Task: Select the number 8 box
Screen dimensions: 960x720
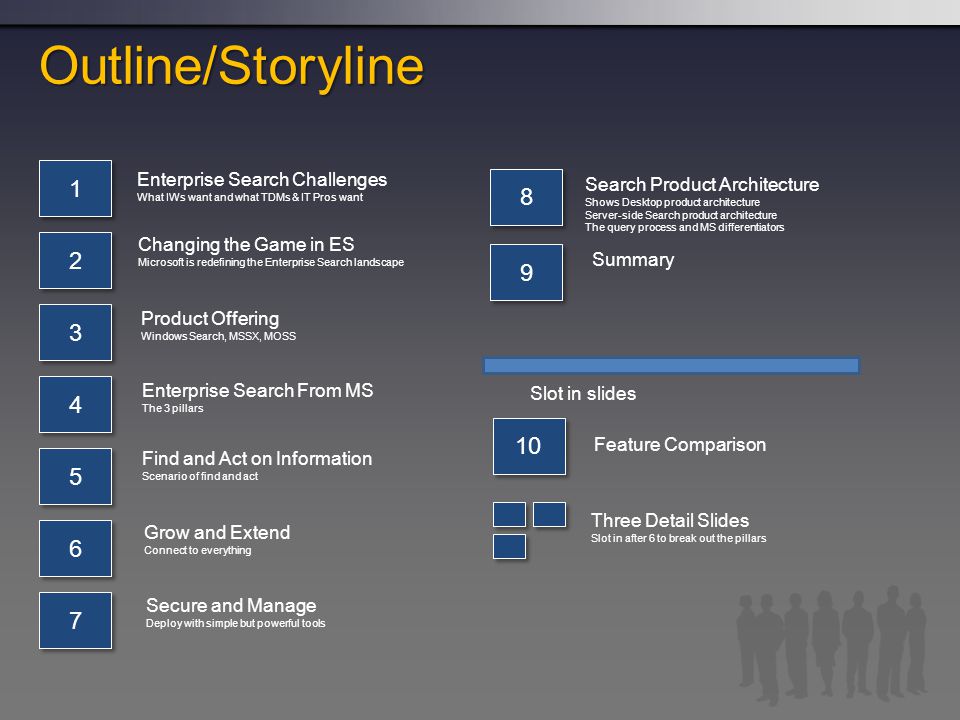Action: coord(527,198)
